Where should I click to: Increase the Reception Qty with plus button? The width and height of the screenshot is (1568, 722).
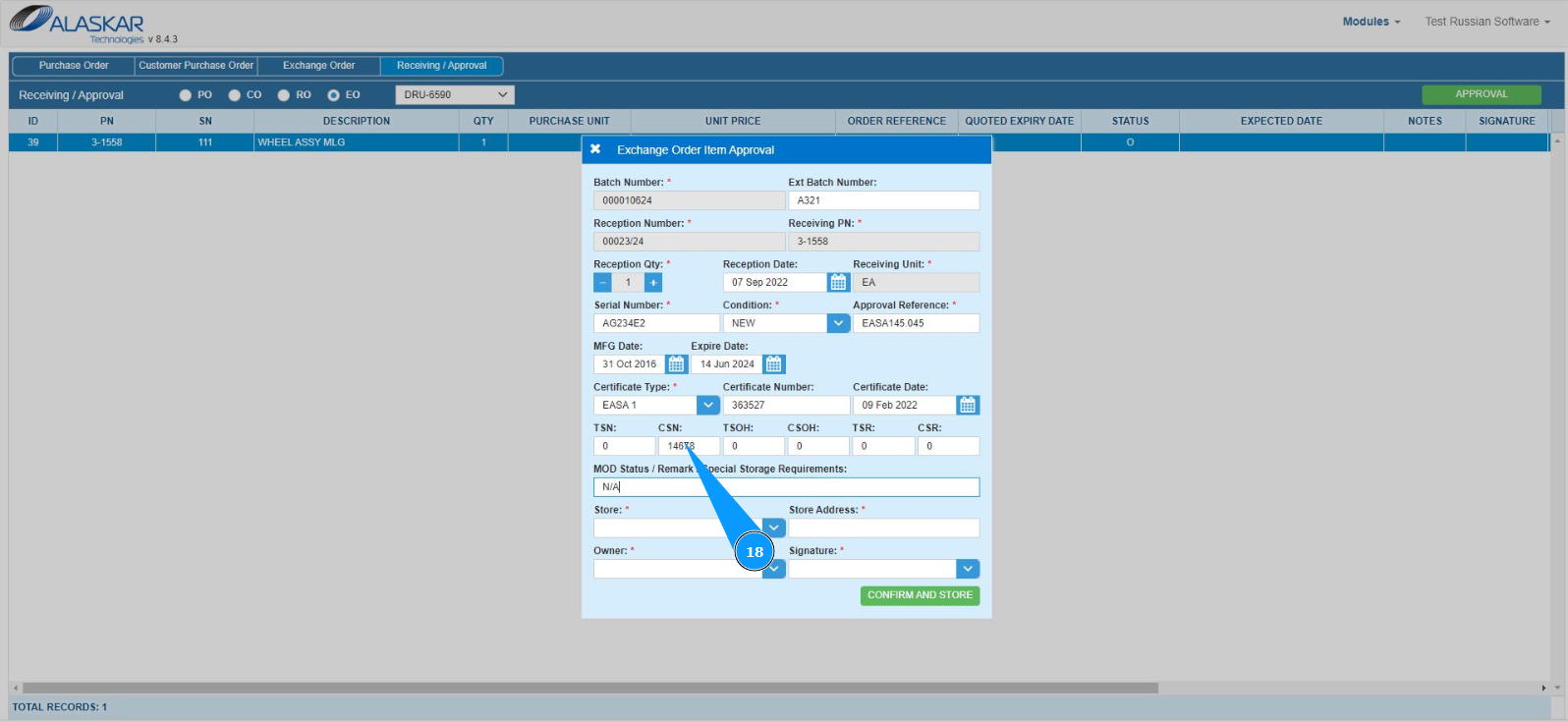click(x=653, y=283)
